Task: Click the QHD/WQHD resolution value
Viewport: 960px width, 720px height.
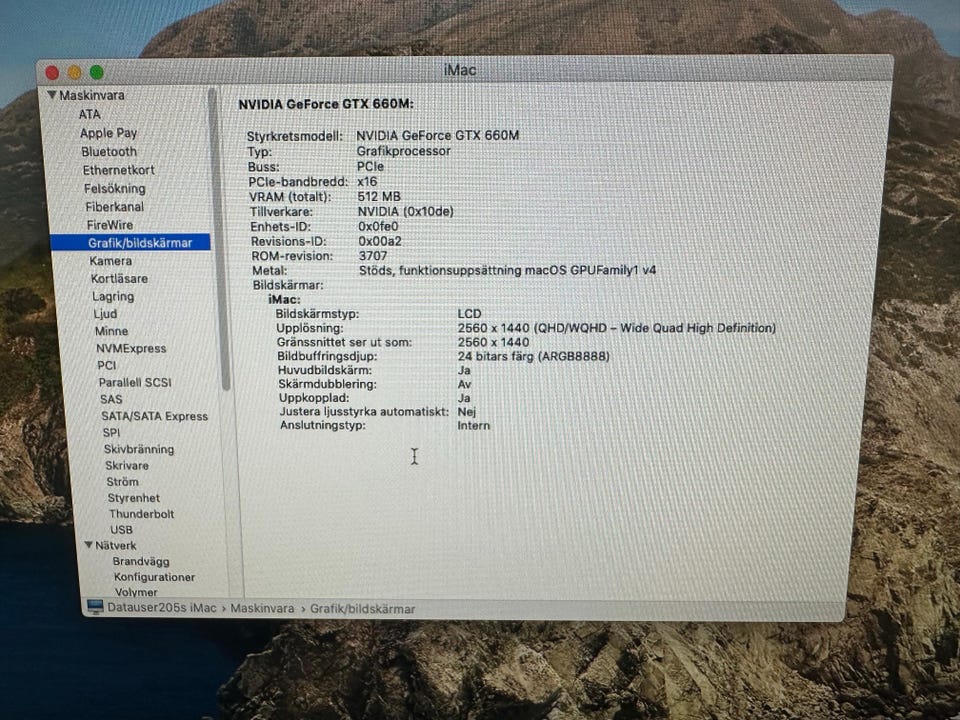Action: click(x=617, y=328)
